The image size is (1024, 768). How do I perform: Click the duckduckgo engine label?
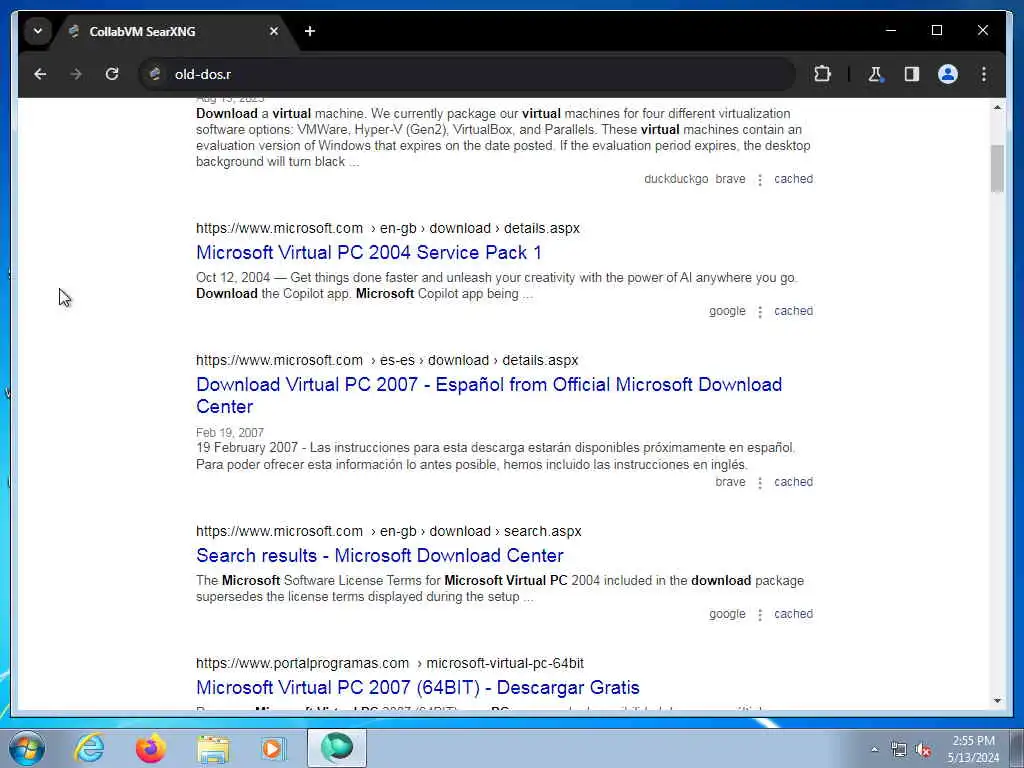pos(676,179)
